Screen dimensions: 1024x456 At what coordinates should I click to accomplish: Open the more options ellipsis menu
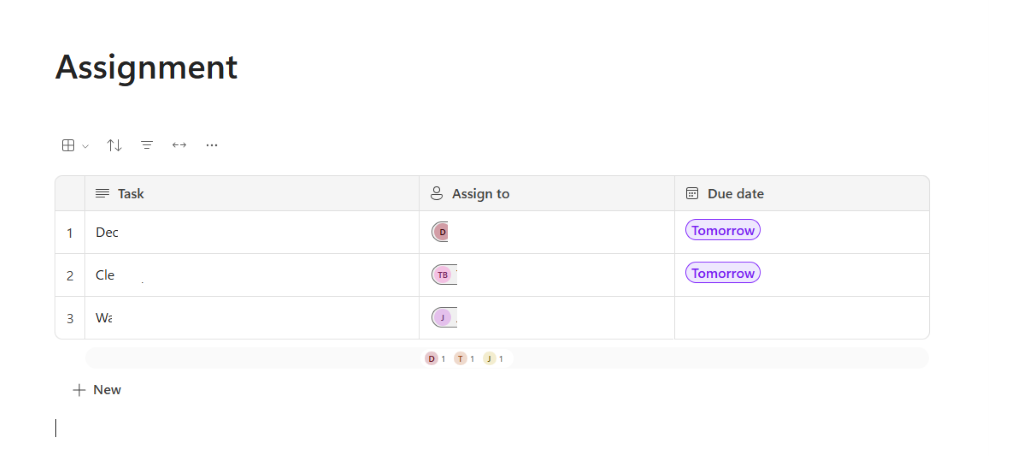[212, 145]
